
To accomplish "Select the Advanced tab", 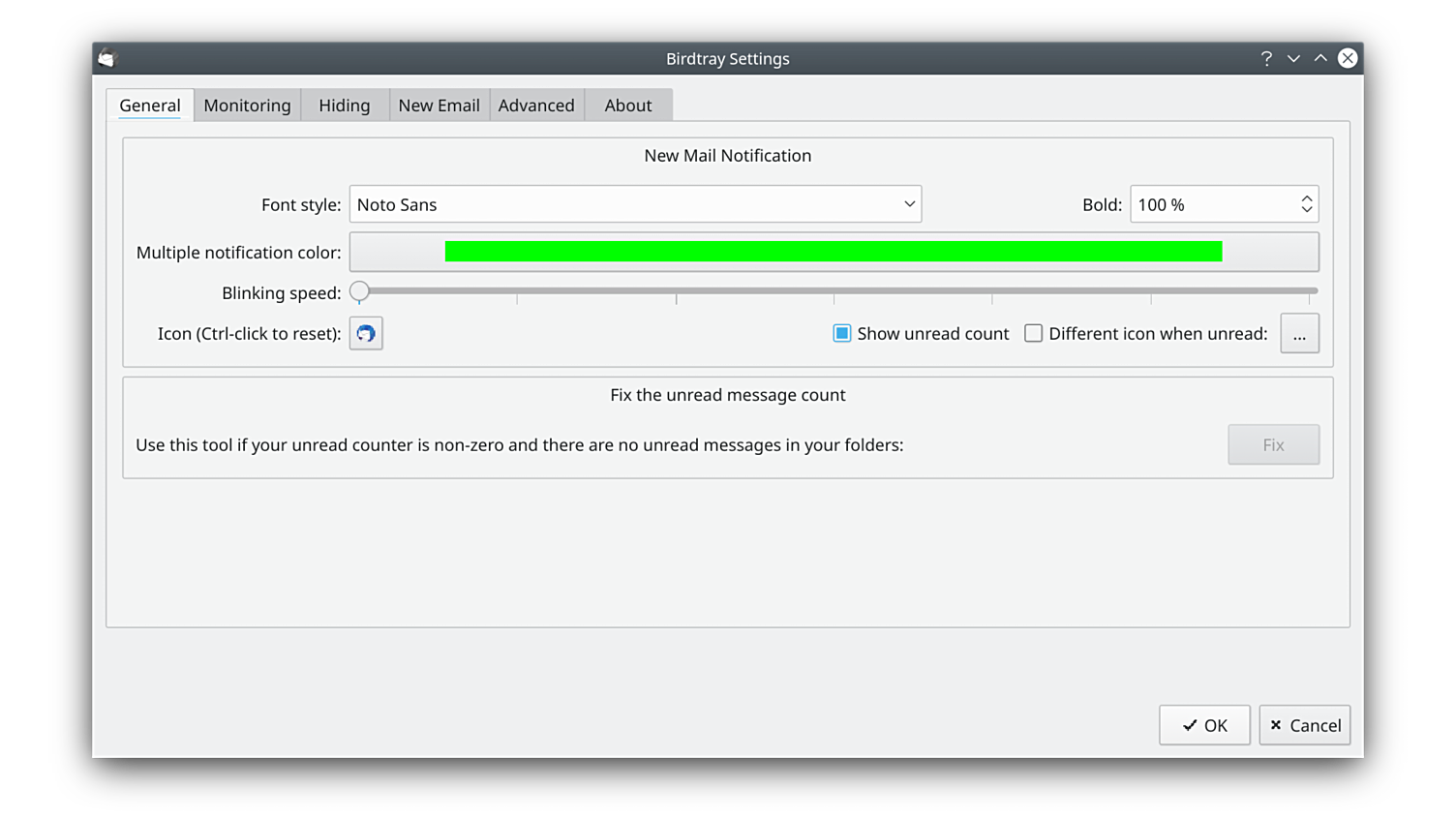I will pos(536,106).
